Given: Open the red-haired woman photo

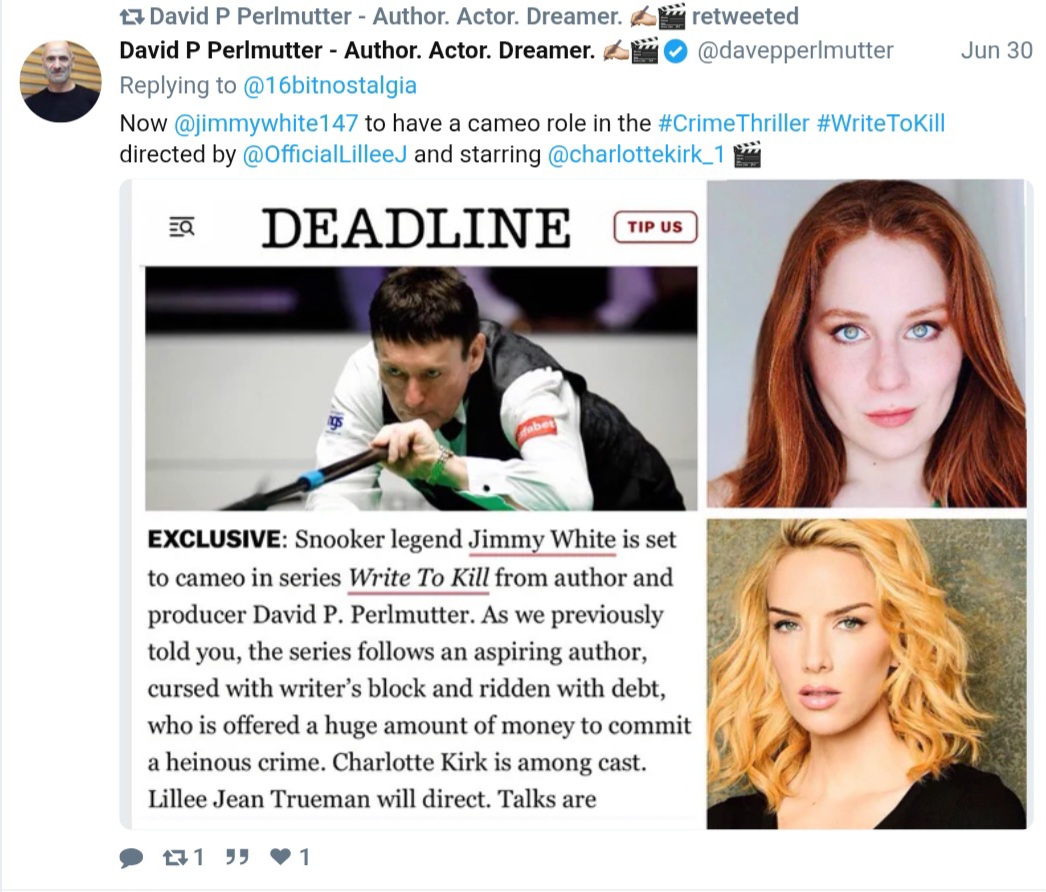Looking at the screenshot, I should click(x=866, y=344).
